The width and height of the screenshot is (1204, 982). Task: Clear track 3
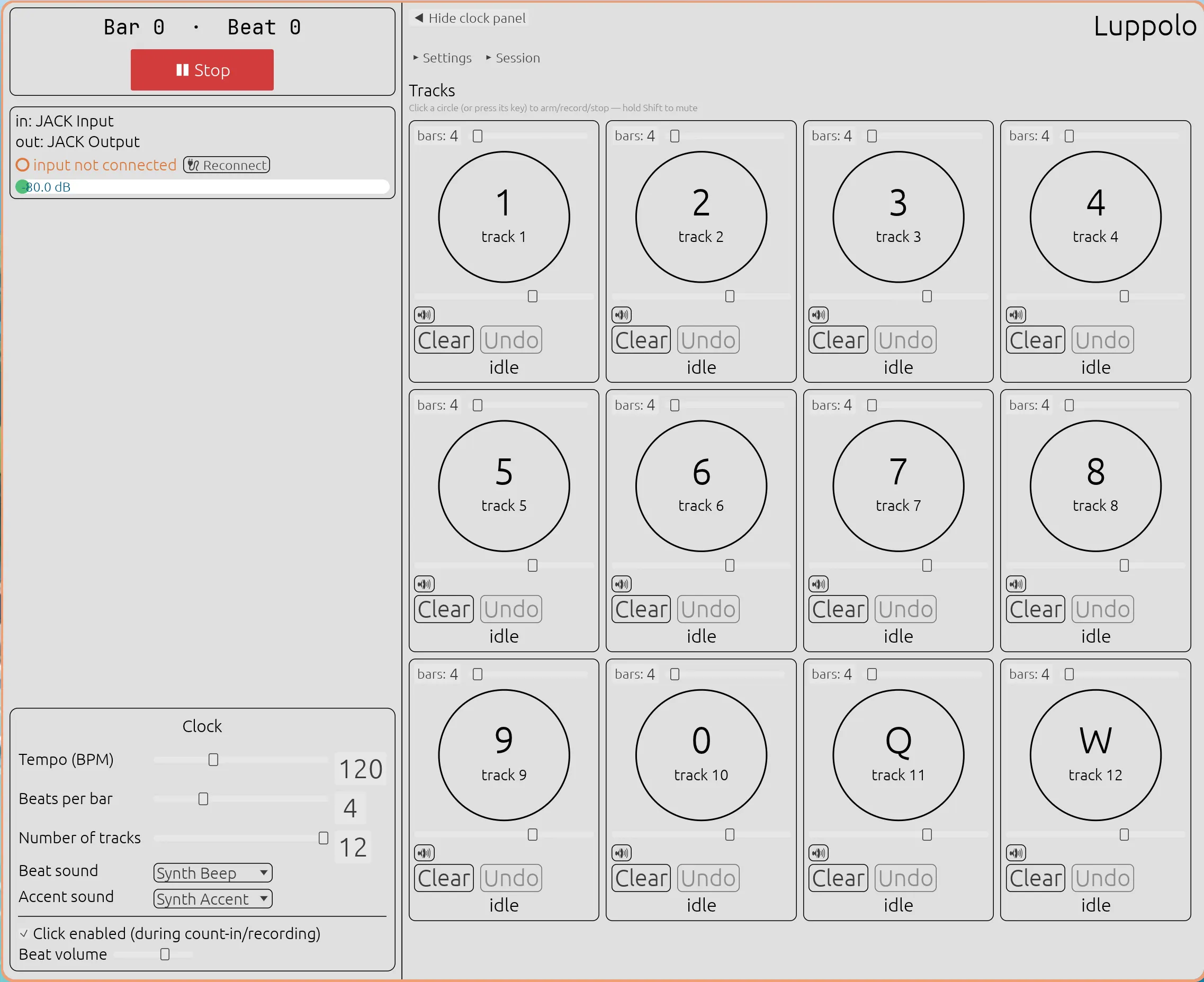pos(838,340)
